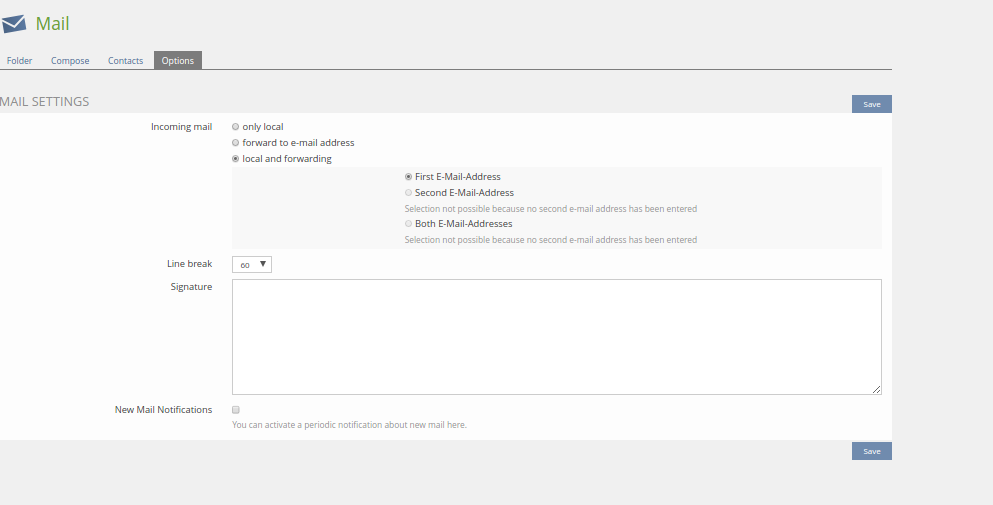Choose the First E-Mail-Address radio option
The height and width of the screenshot is (505, 993).
click(x=408, y=177)
